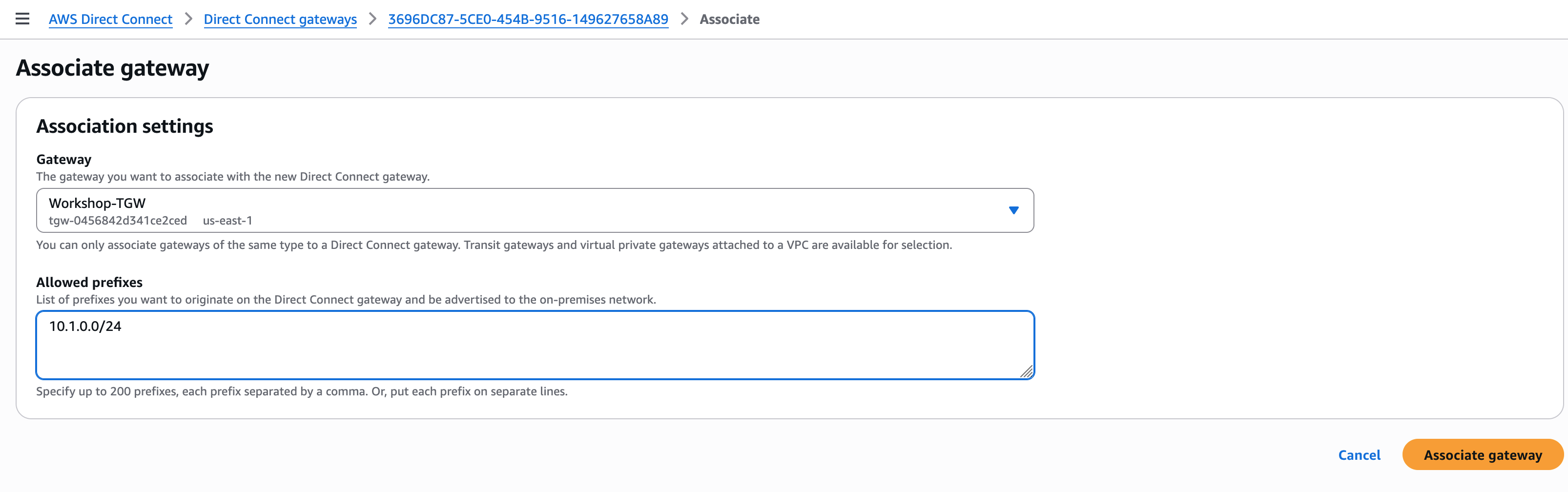Click the orange Associate gateway button
The width and height of the screenshot is (1568, 492).
point(1482,455)
